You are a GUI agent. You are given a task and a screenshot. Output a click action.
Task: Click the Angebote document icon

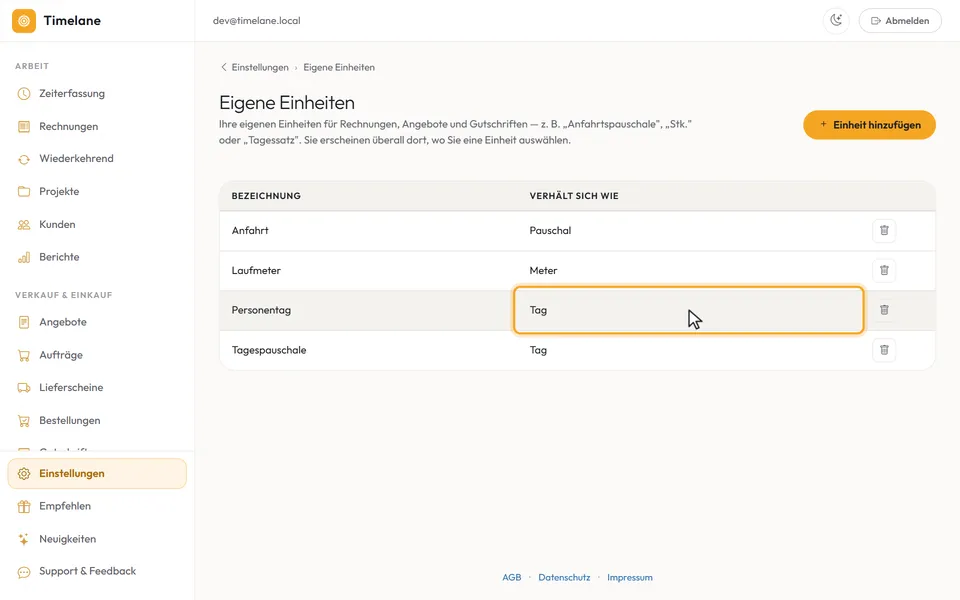(24, 322)
